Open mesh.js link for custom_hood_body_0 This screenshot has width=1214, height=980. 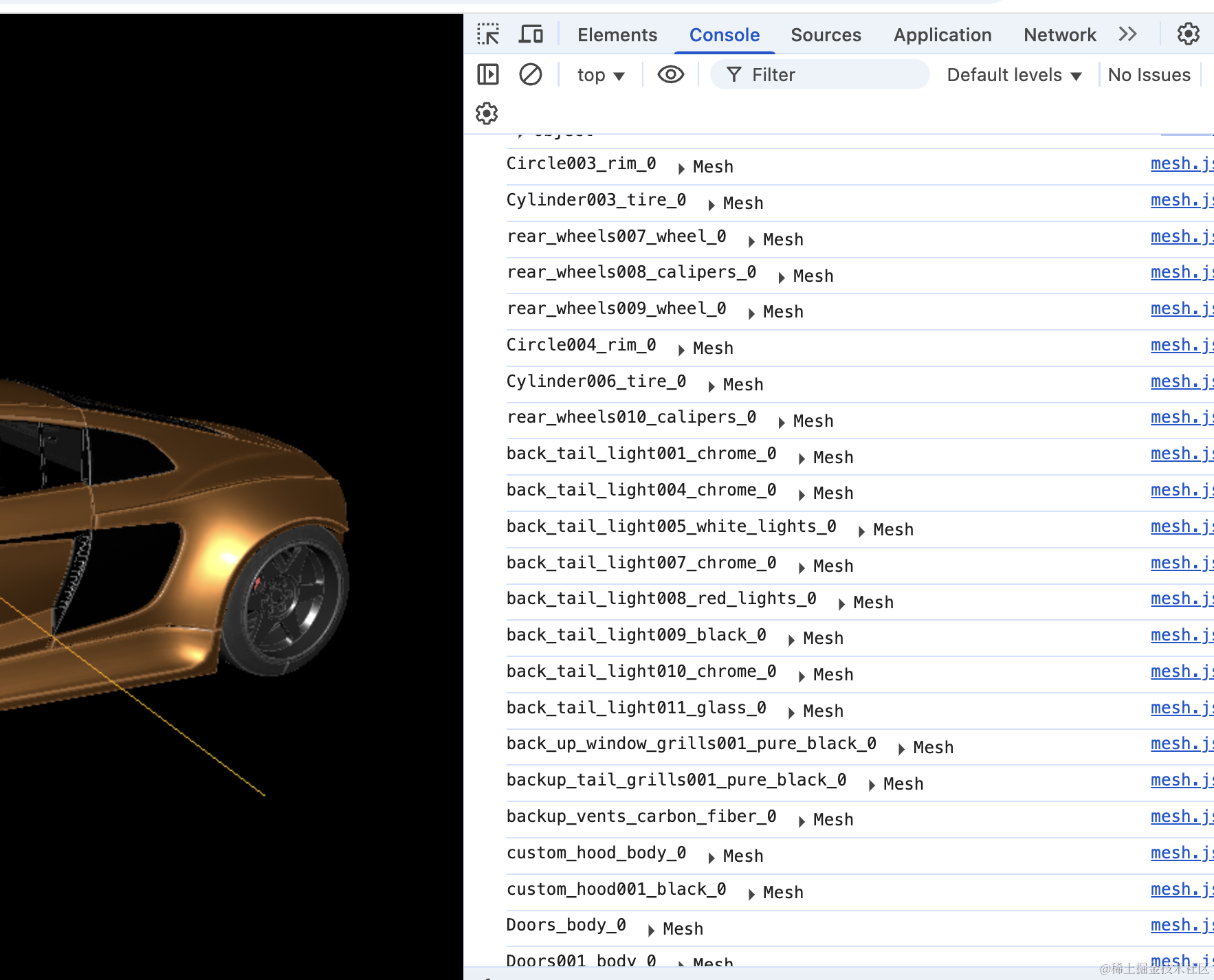coord(1182,854)
